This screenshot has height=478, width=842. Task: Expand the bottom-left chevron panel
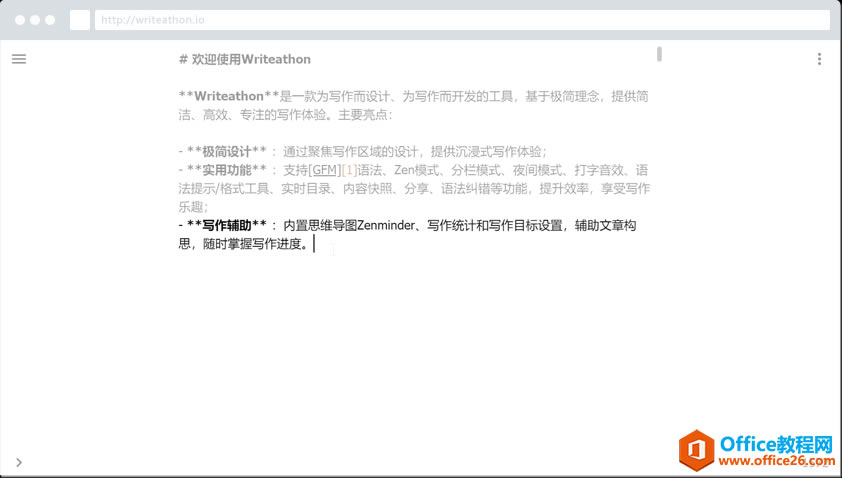19,462
